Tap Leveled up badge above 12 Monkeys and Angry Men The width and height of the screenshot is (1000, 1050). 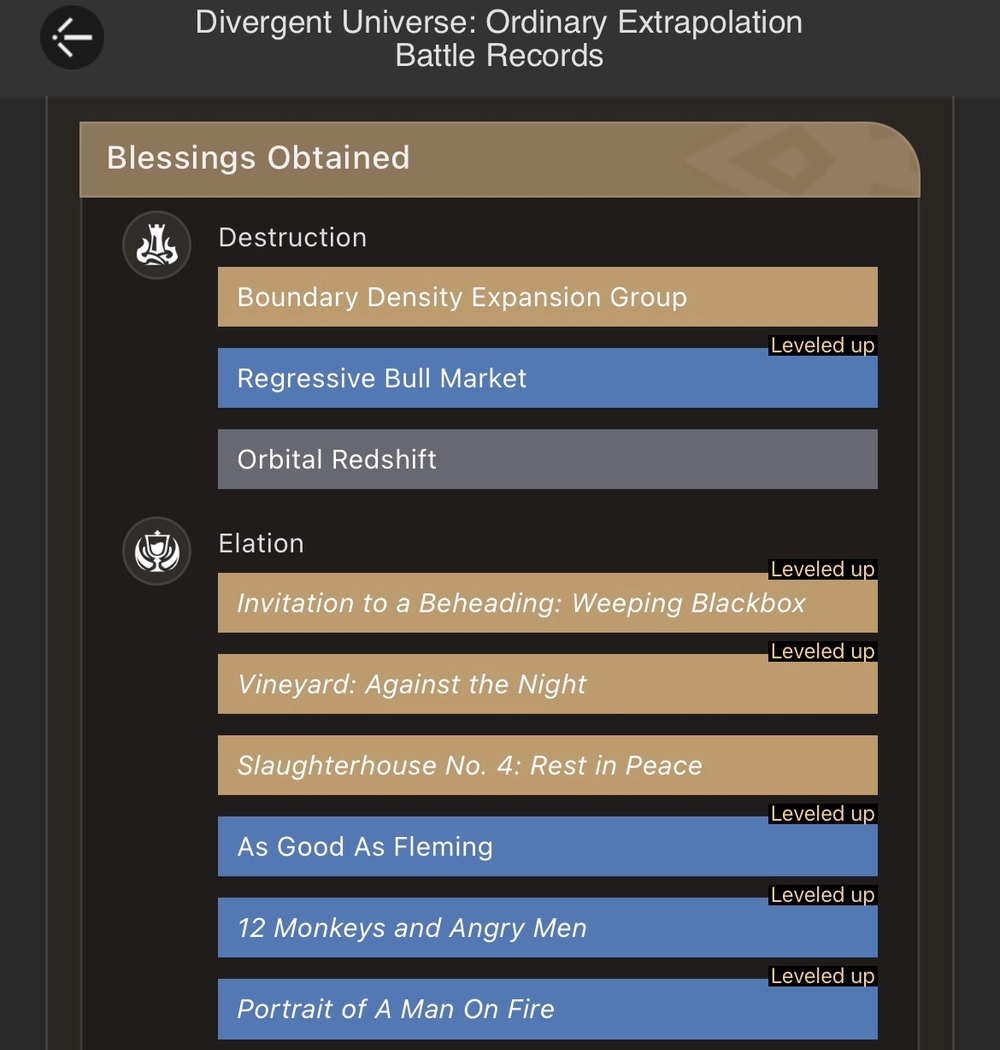tap(822, 895)
